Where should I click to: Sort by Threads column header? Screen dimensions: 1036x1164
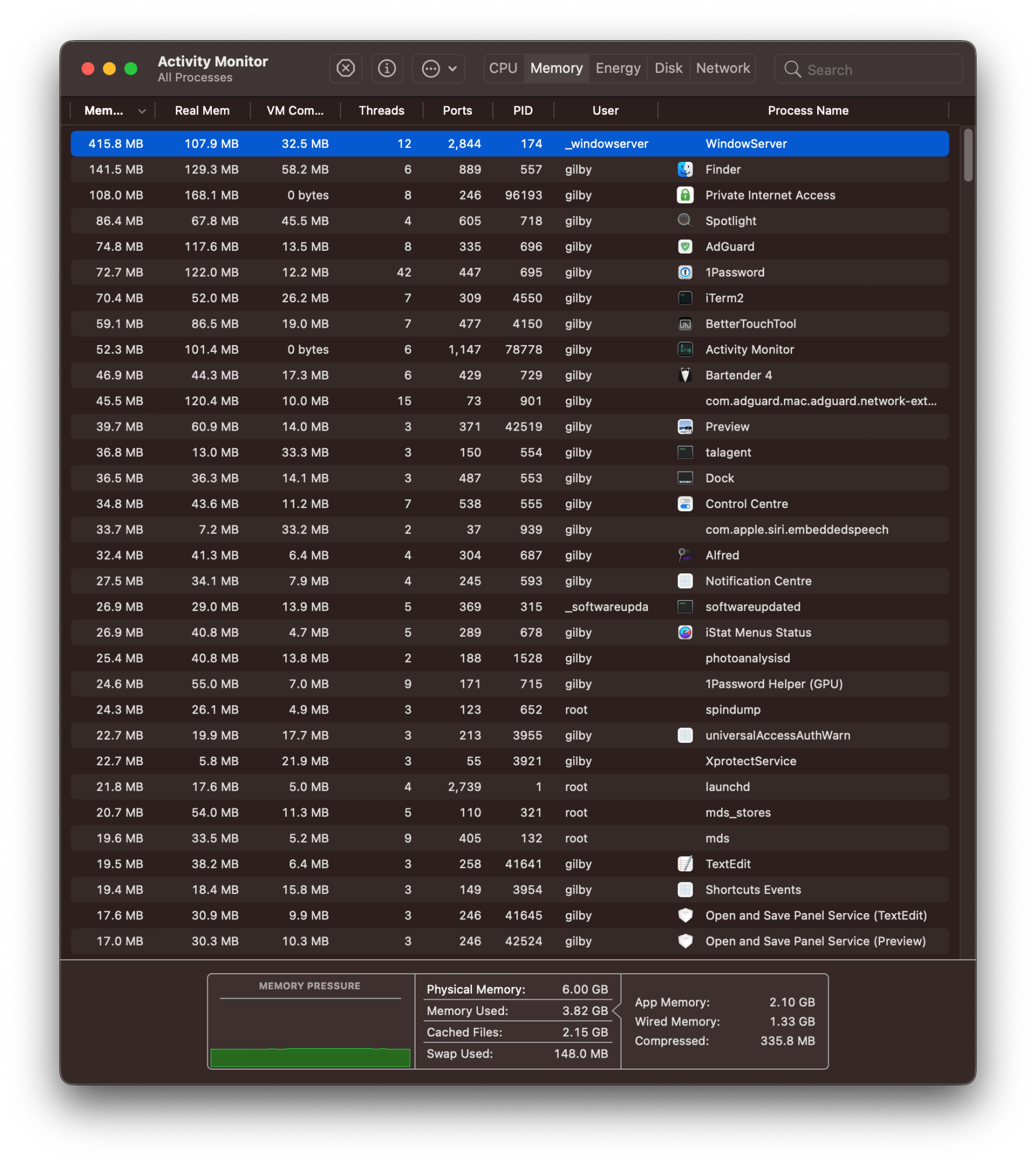pyautogui.click(x=382, y=111)
